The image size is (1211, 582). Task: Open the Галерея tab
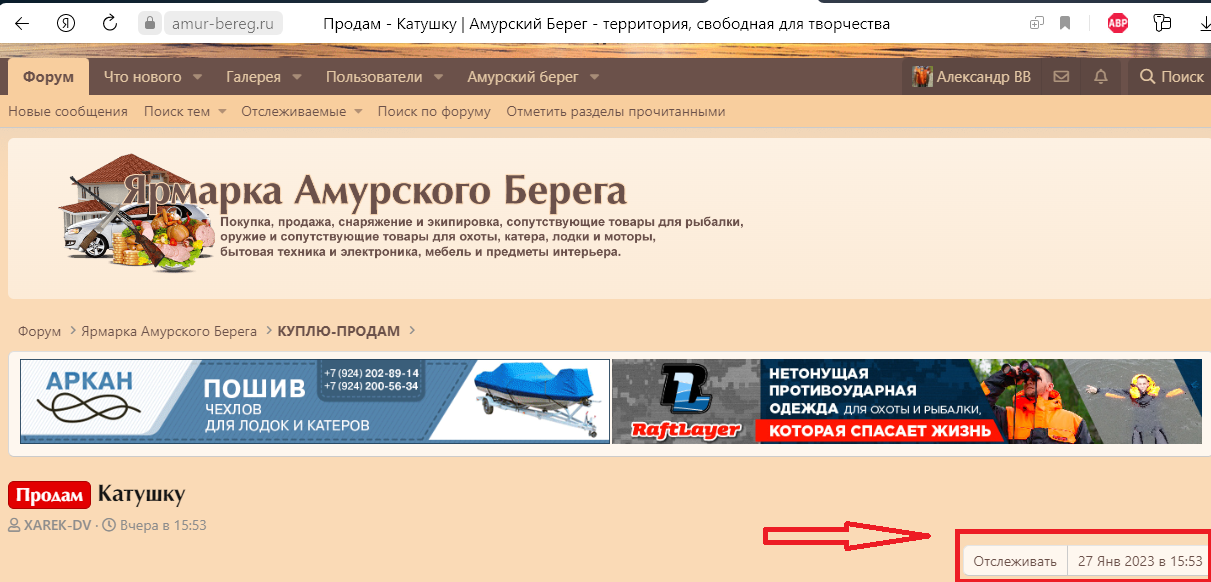pyautogui.click(x=253, y=77)
